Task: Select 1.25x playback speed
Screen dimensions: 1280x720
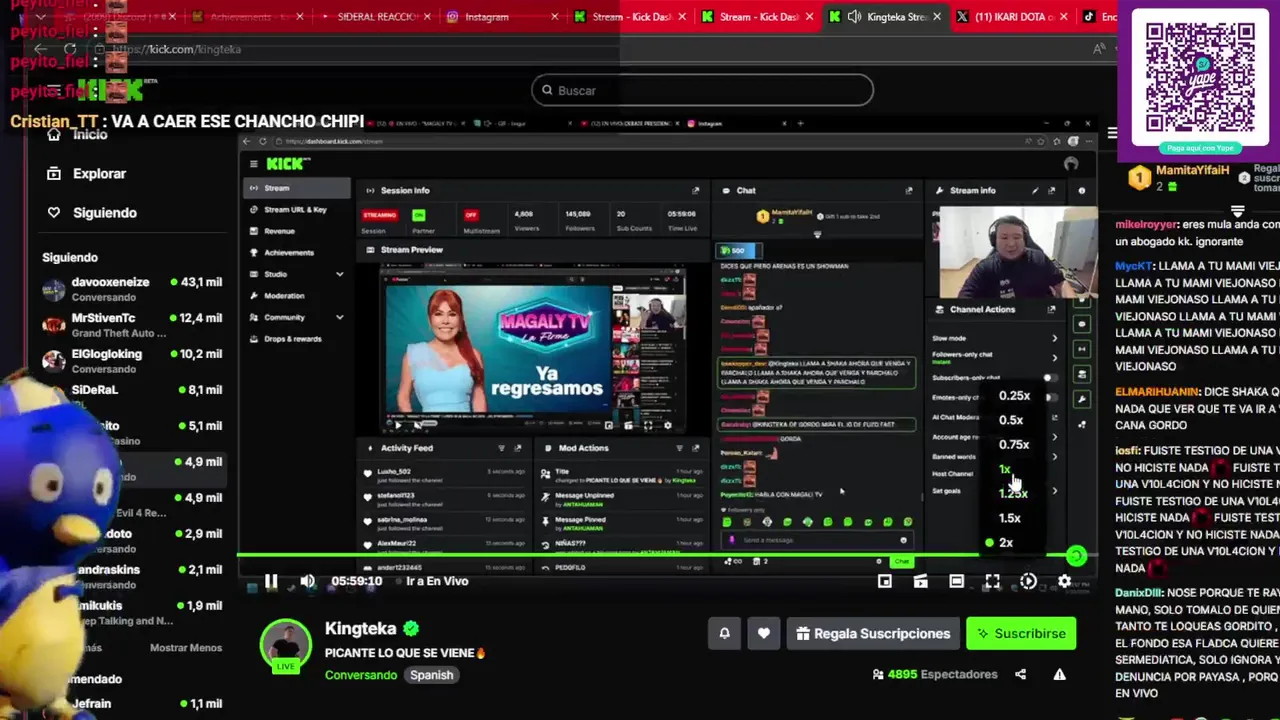Action: [1013, 494]
